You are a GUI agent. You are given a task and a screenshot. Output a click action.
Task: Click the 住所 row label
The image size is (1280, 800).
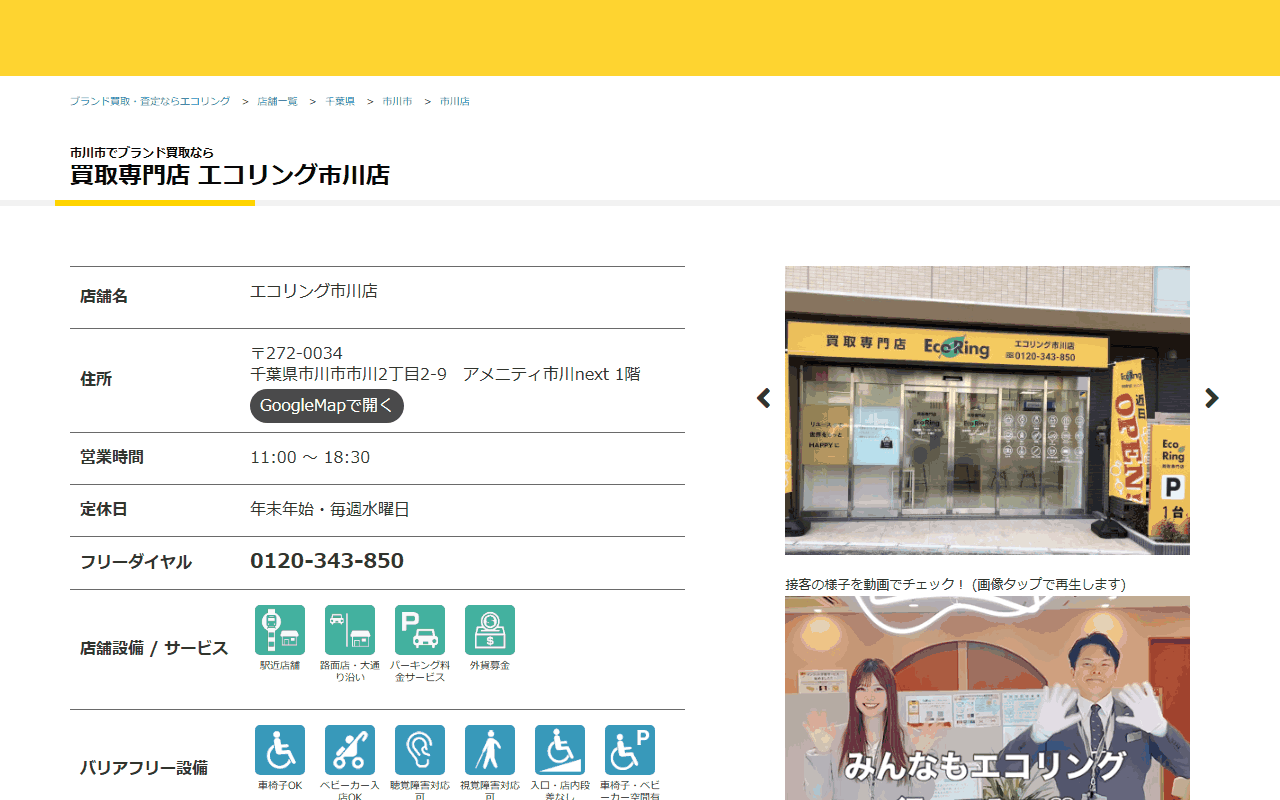pyautogui.click(x=96, y=380)
